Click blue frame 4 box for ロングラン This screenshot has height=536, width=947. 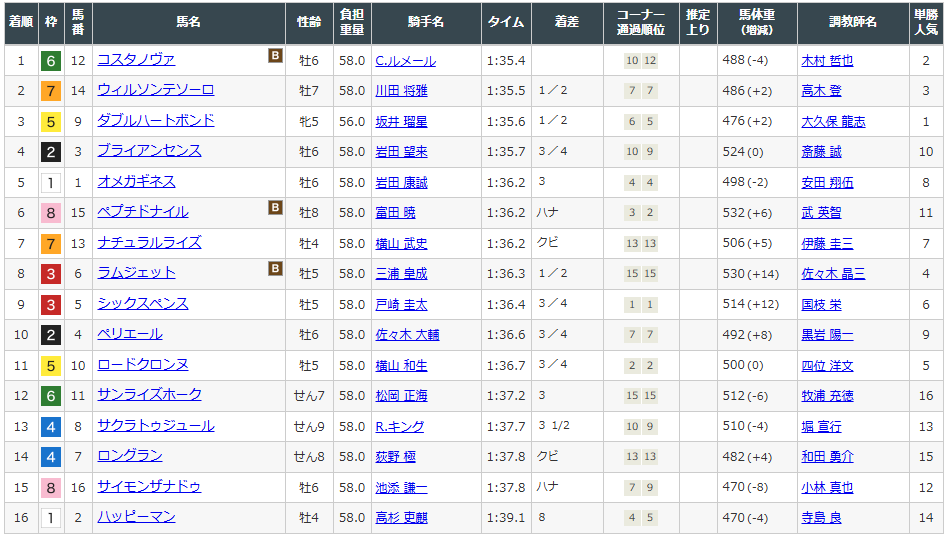click(x=50, y=457)
